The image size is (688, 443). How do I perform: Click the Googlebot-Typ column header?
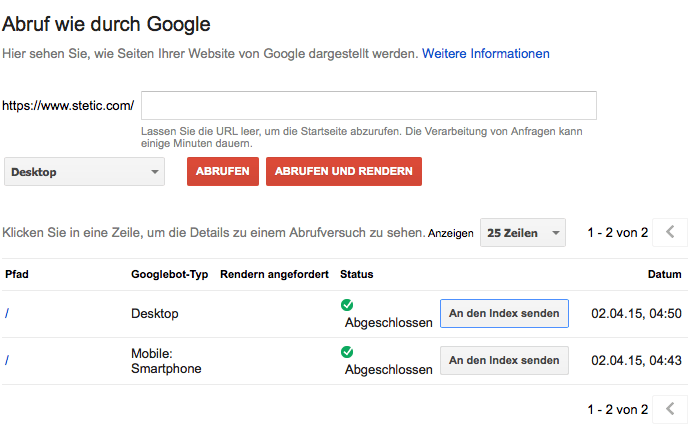point(169,274)
